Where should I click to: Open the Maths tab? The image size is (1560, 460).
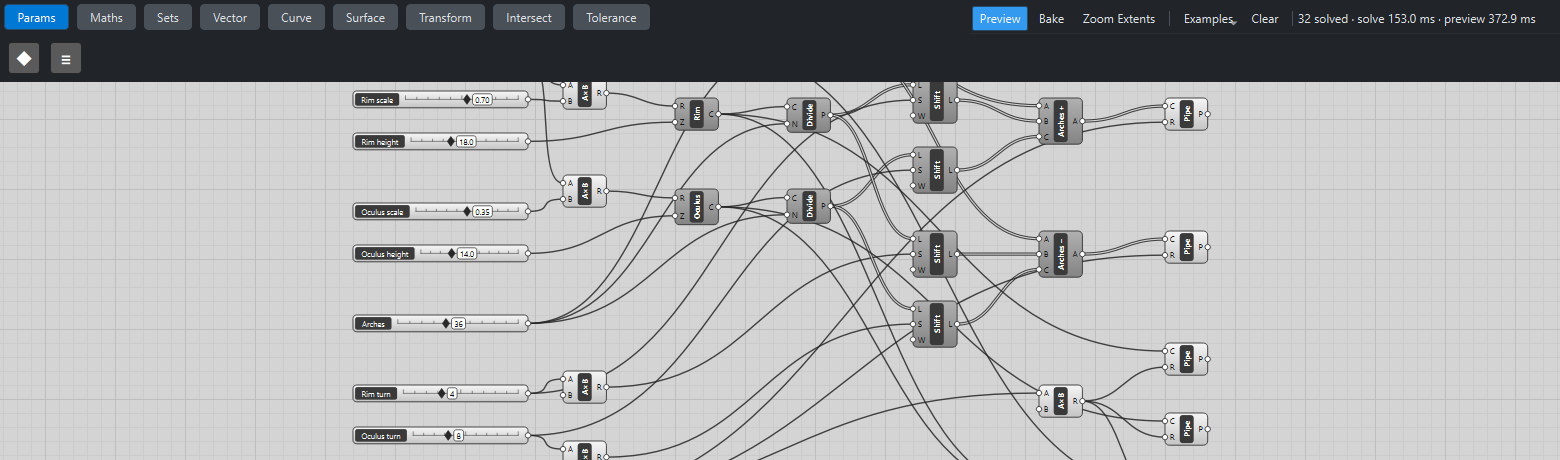pos(106,18)
